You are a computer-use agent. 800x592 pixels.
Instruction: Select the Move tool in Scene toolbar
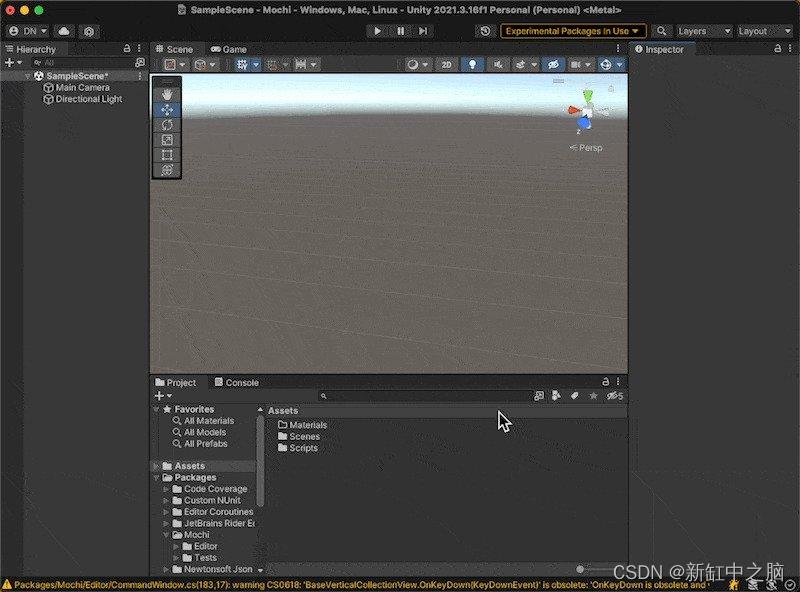(x=167, y=110)
